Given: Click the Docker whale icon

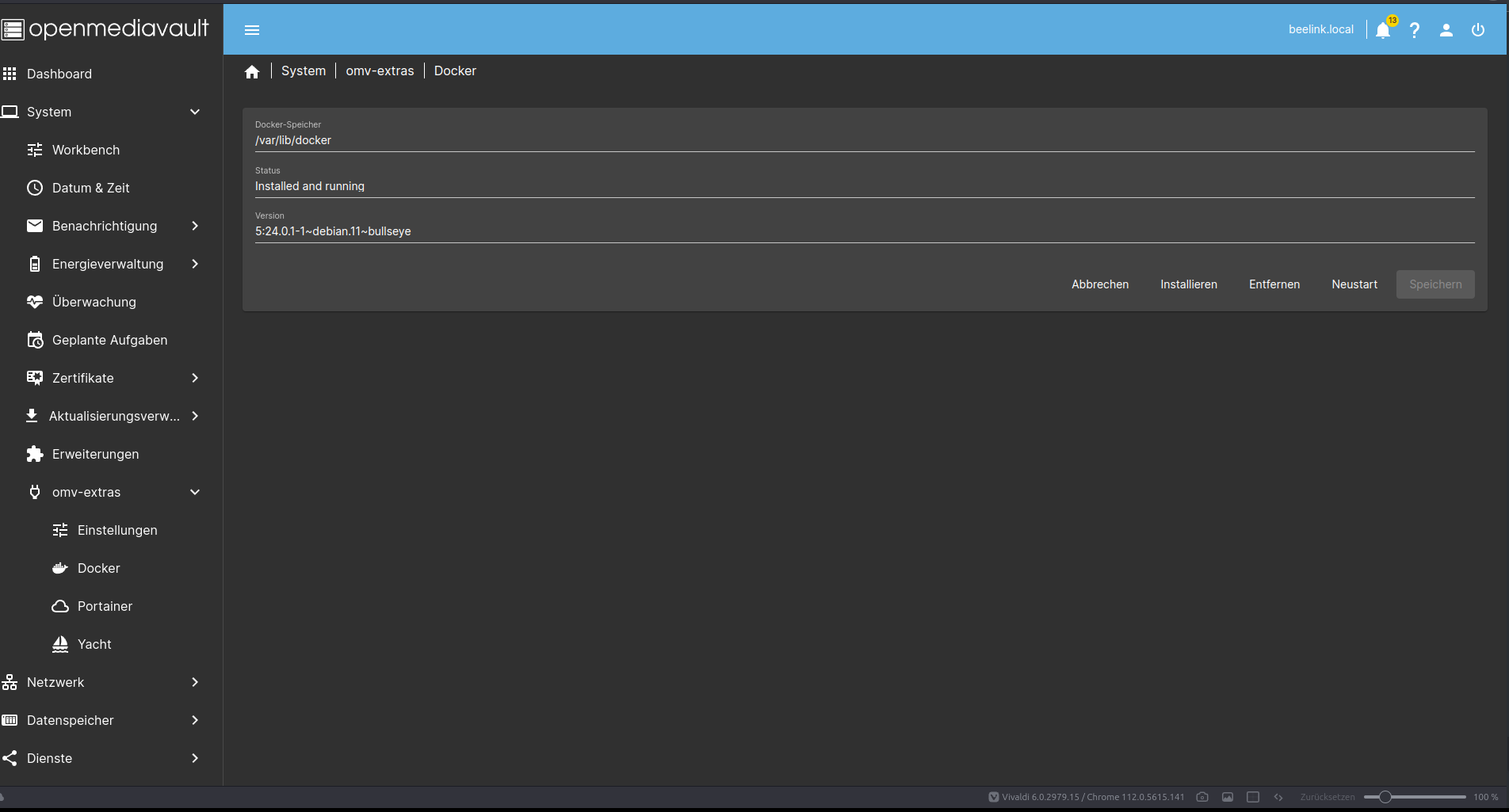Looking at the screenshot, I should pyautogui.click(x=60, y=568).
